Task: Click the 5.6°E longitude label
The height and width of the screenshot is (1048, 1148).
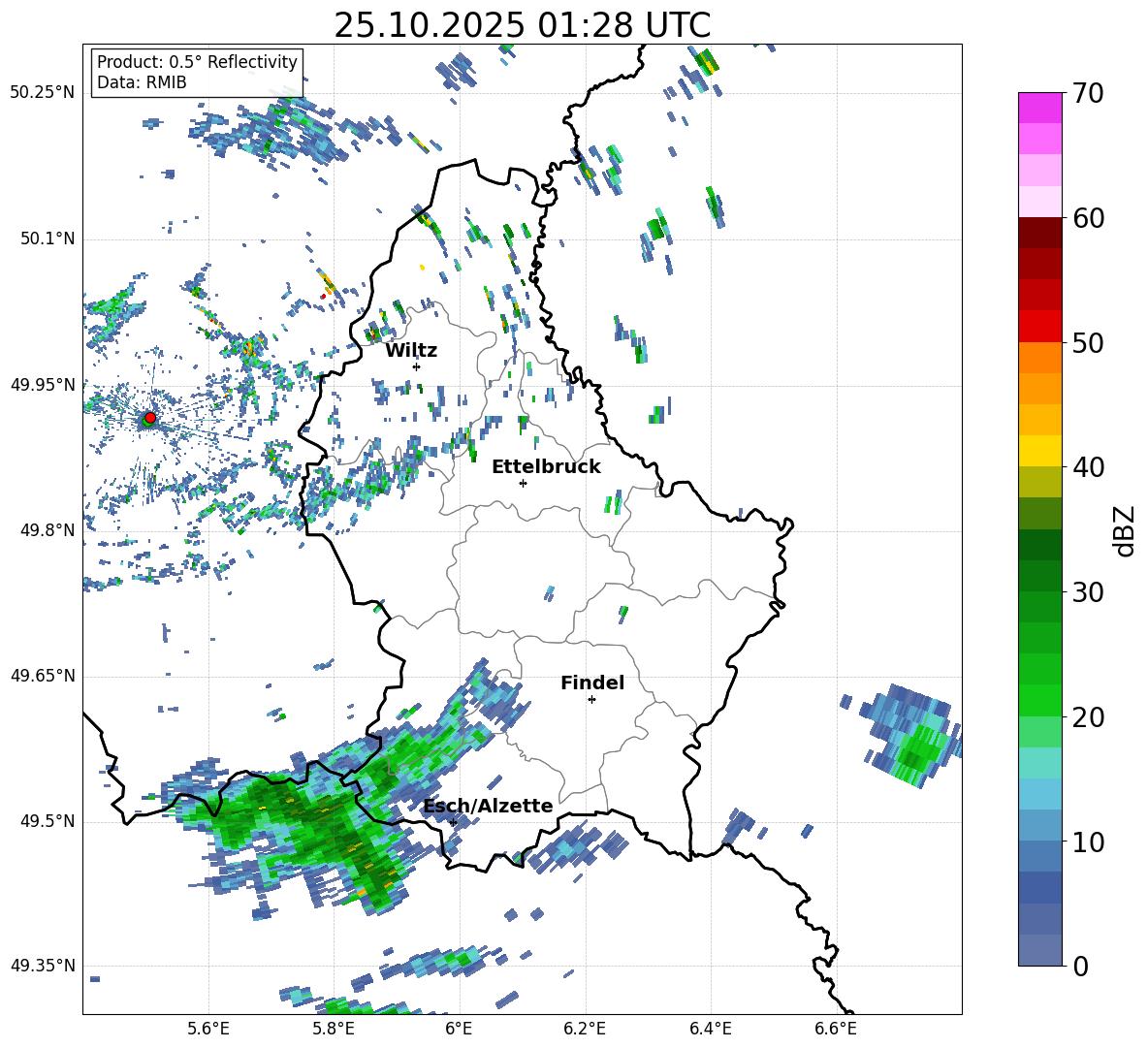Action: coord(208,1029)
